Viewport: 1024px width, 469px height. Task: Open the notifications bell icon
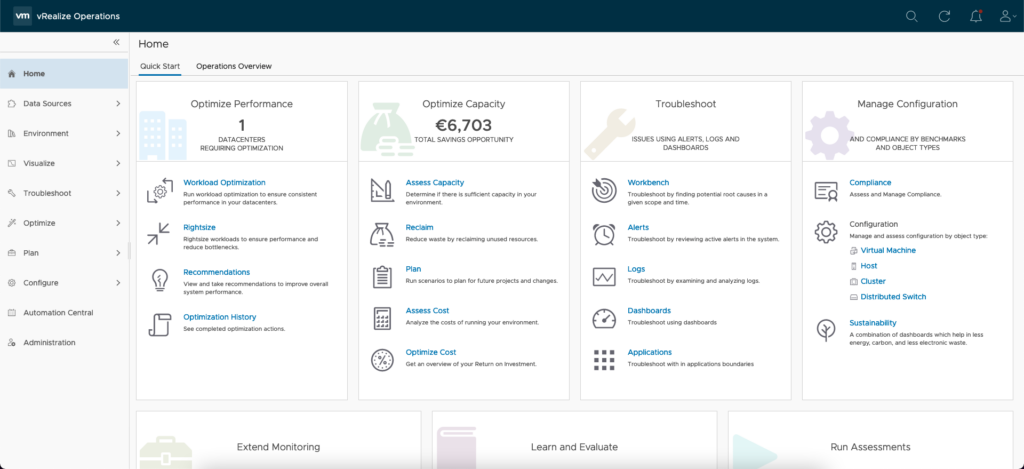(x=976, y=16)
